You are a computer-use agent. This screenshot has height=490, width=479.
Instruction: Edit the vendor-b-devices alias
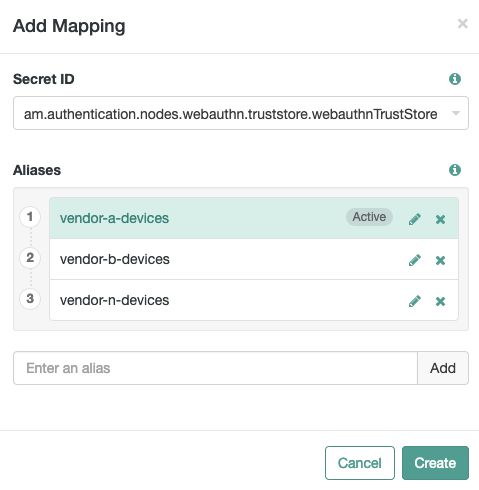pyautogui.click(x=415, y=260)
